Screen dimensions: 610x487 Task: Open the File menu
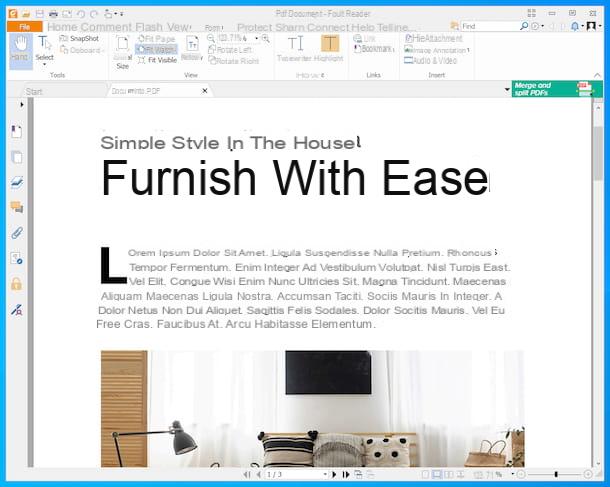point(25,27)
